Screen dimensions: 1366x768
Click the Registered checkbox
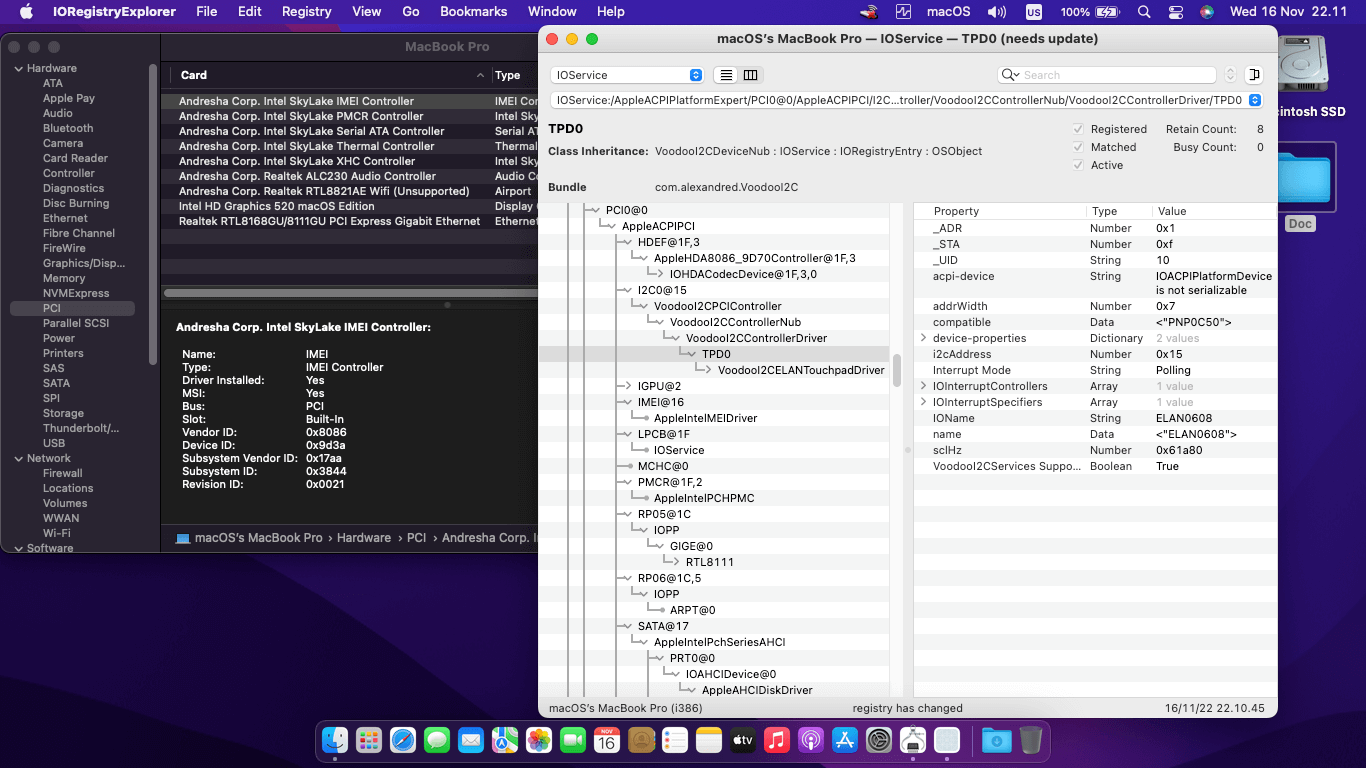click(1078, 129)
